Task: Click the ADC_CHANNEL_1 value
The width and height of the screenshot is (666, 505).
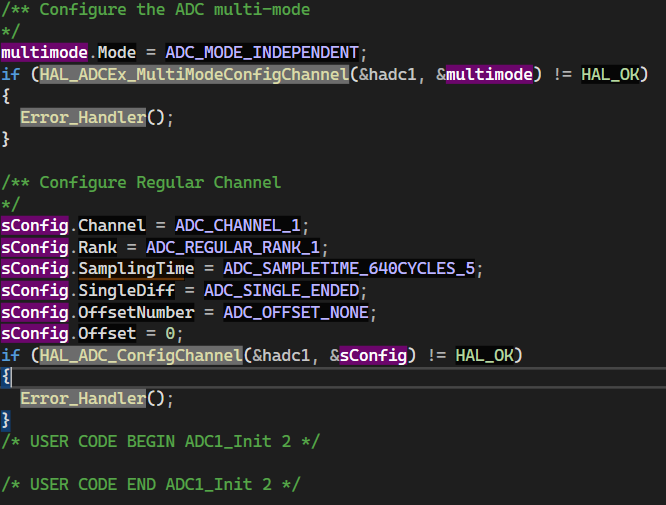Action: [x=238, y=226]
